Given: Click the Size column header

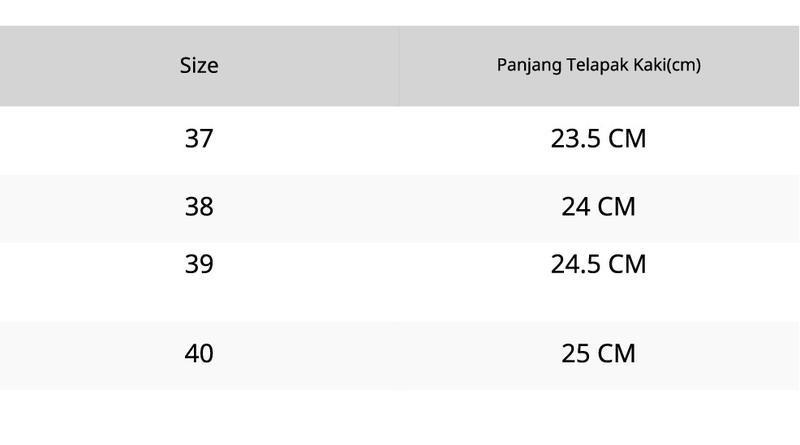Looking at the screenshot, I should point(199,66).
